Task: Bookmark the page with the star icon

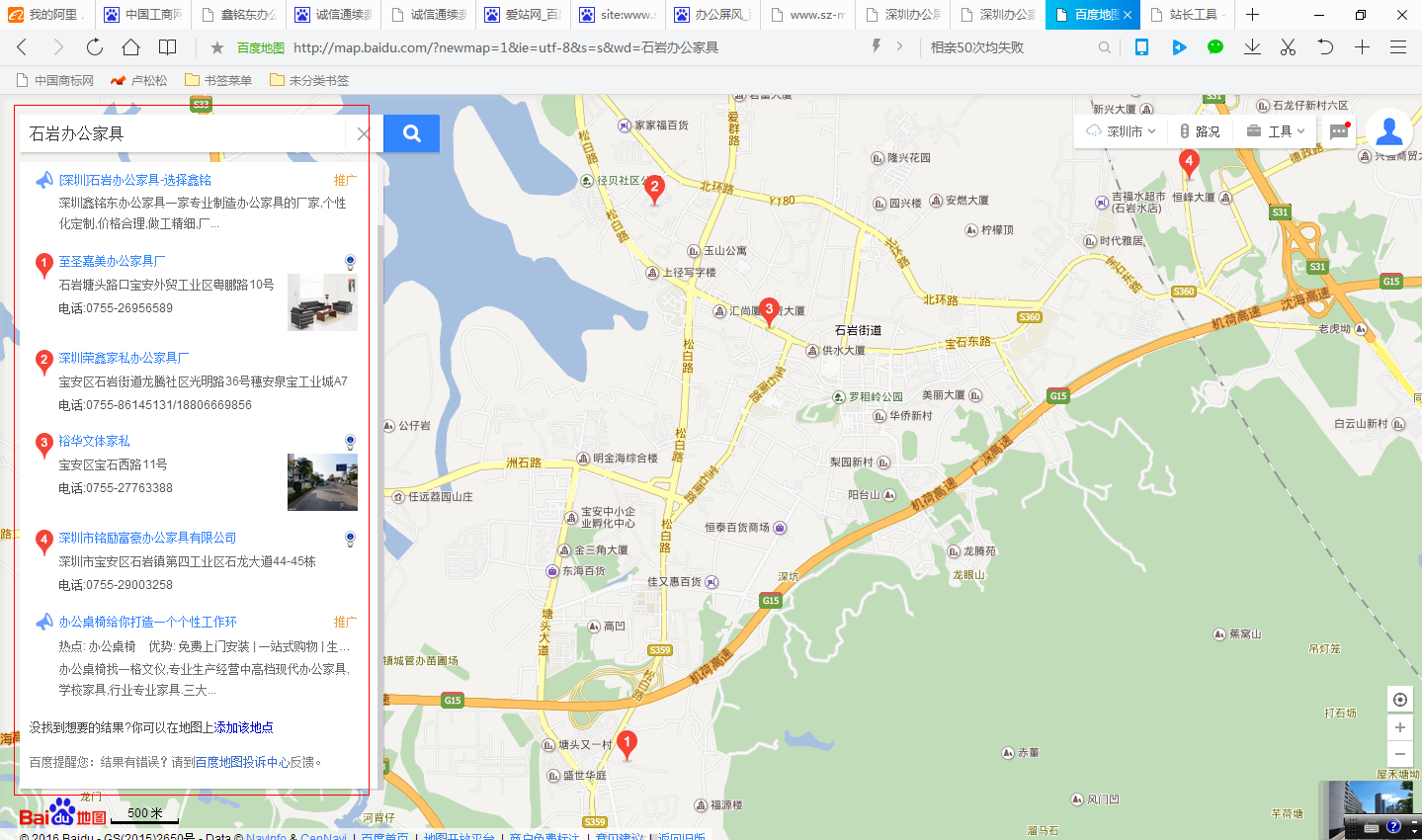Action: pos(217,47)
